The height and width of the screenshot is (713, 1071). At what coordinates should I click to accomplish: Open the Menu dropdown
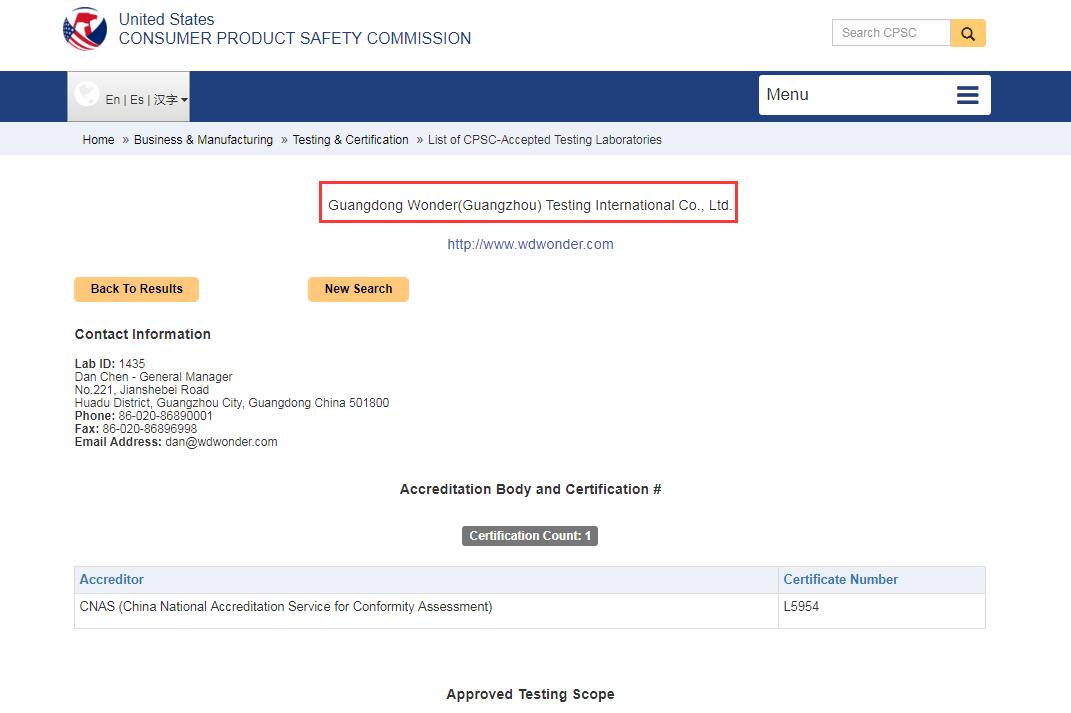[874, 95]
